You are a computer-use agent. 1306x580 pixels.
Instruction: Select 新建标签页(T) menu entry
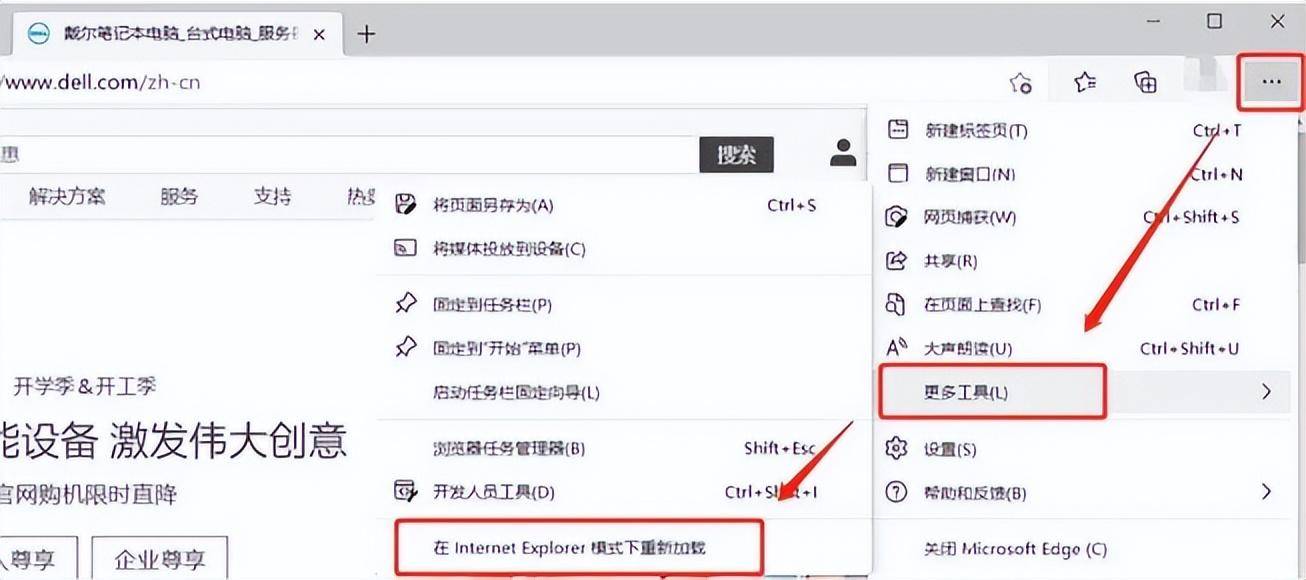1082,130
